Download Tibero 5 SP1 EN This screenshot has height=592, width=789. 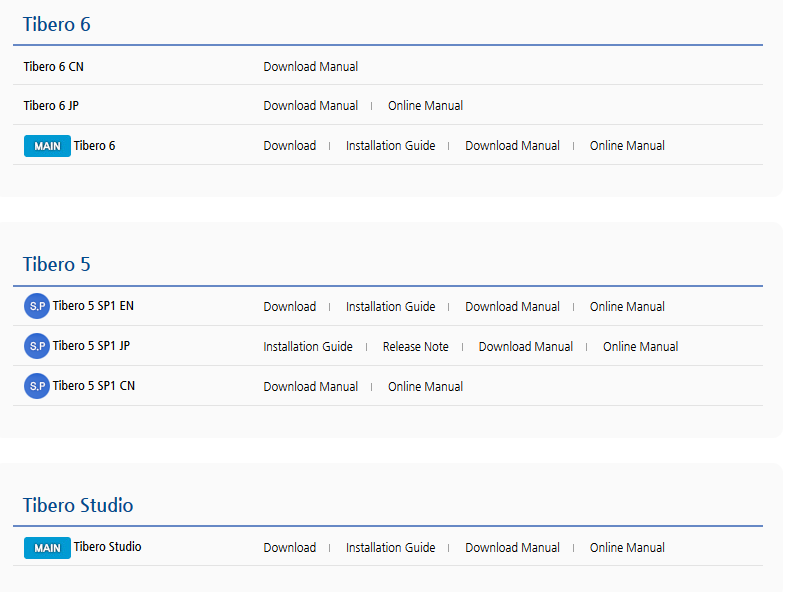290,307
